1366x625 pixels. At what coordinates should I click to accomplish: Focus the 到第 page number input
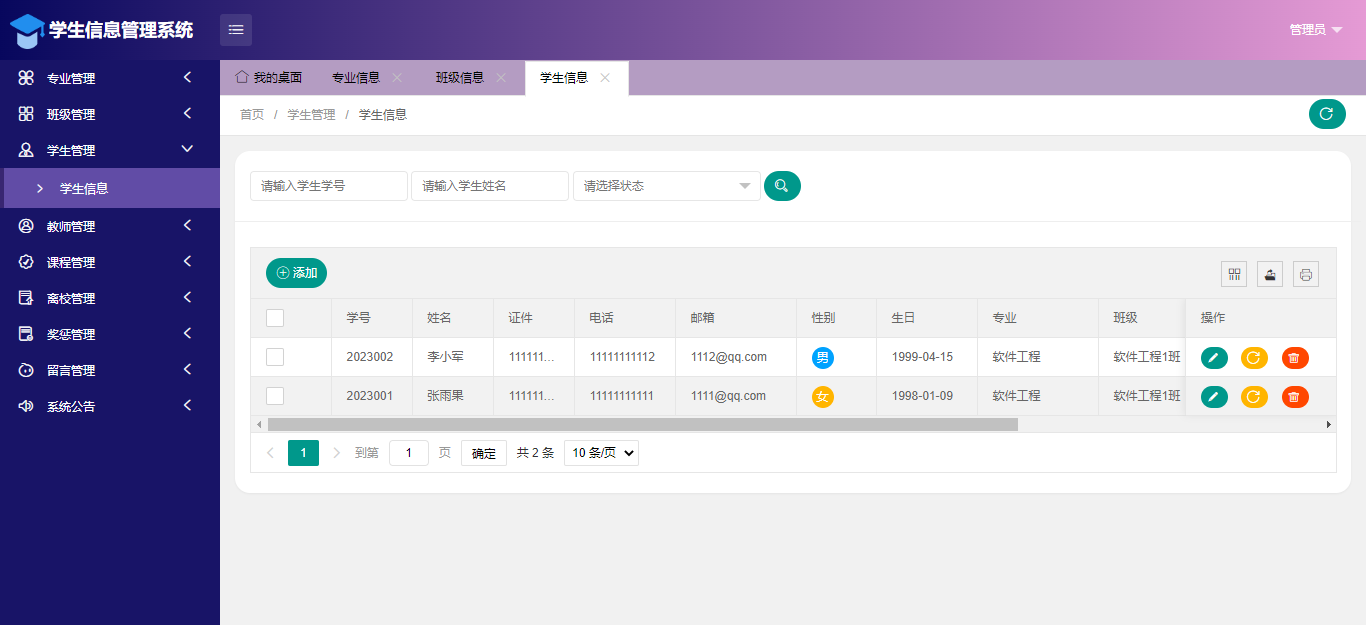(x=409, y=453)
